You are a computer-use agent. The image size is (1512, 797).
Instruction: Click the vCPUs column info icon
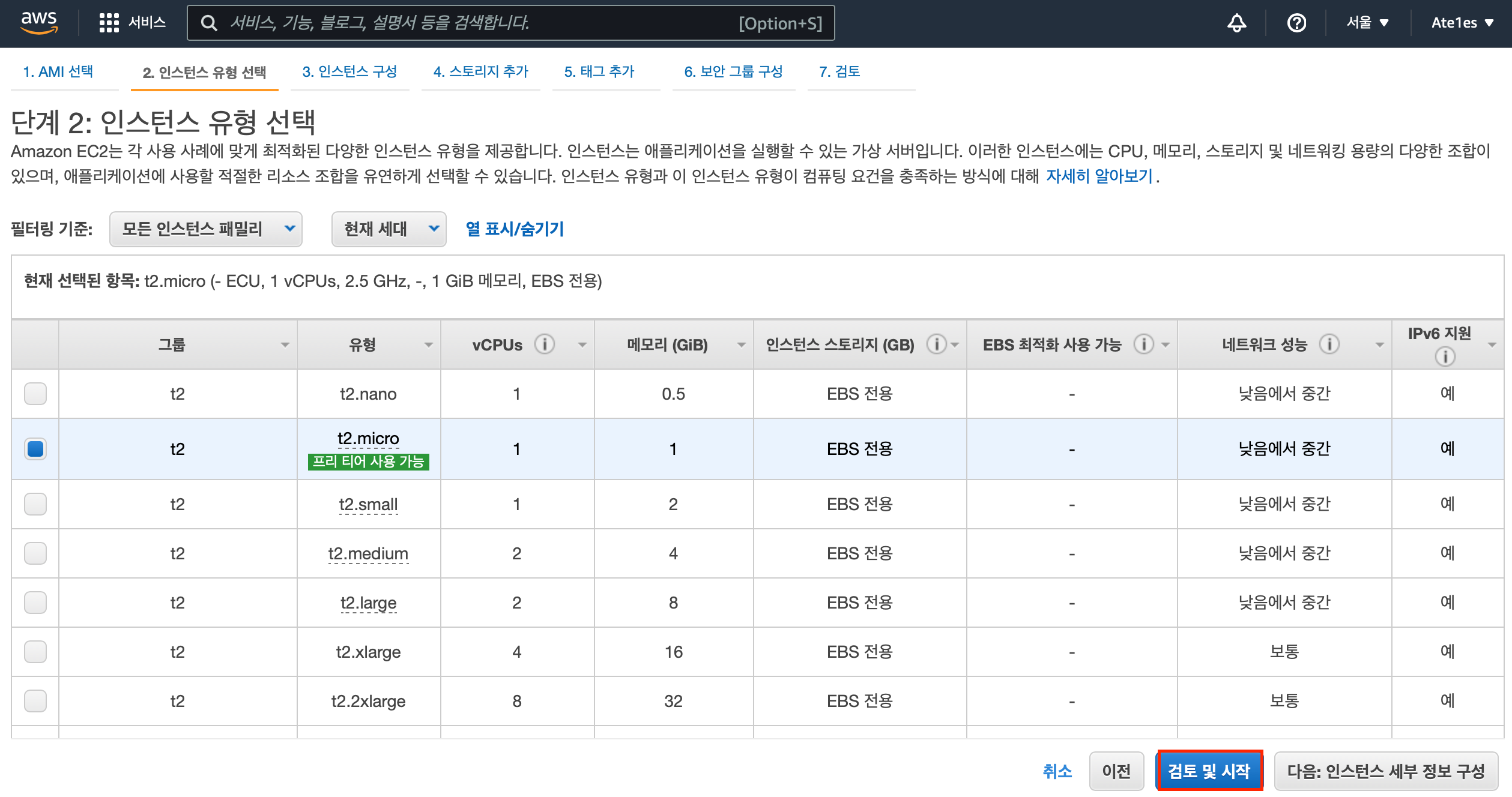click(544, 344)
